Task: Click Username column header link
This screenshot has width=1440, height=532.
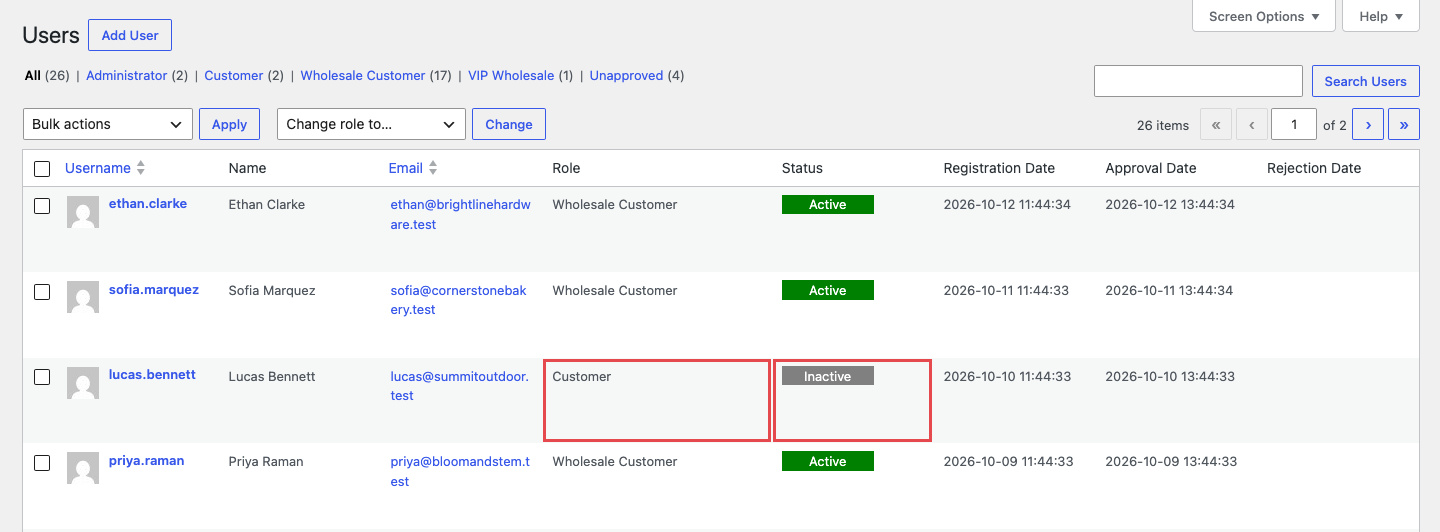Action: tap(98, 168)
